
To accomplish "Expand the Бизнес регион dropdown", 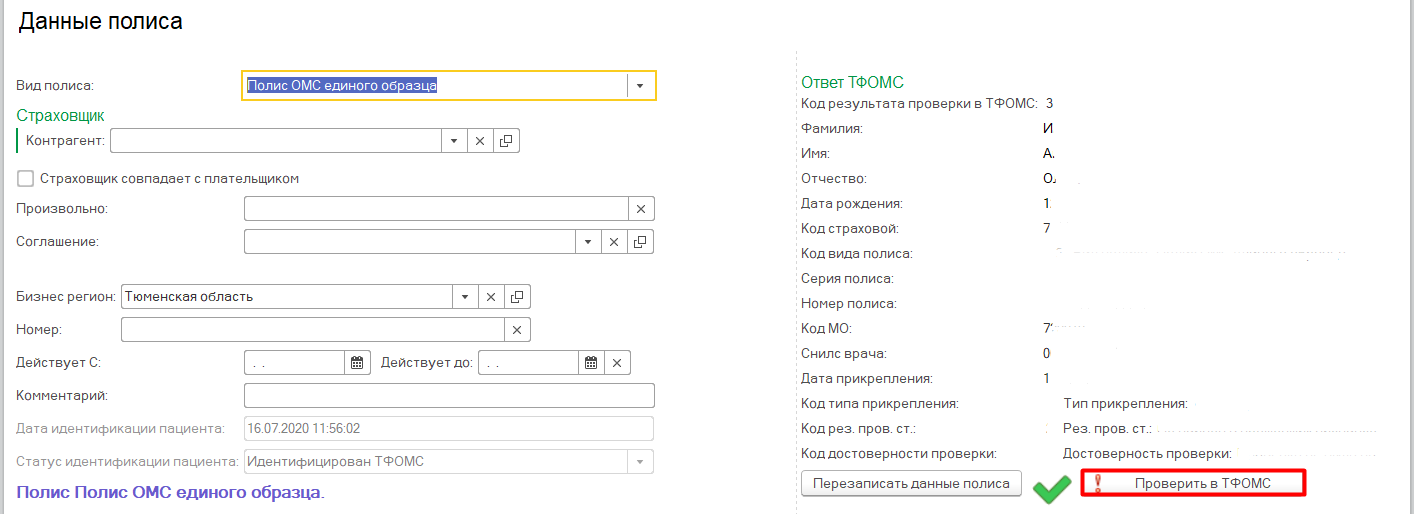I will (x=465, y=297).
